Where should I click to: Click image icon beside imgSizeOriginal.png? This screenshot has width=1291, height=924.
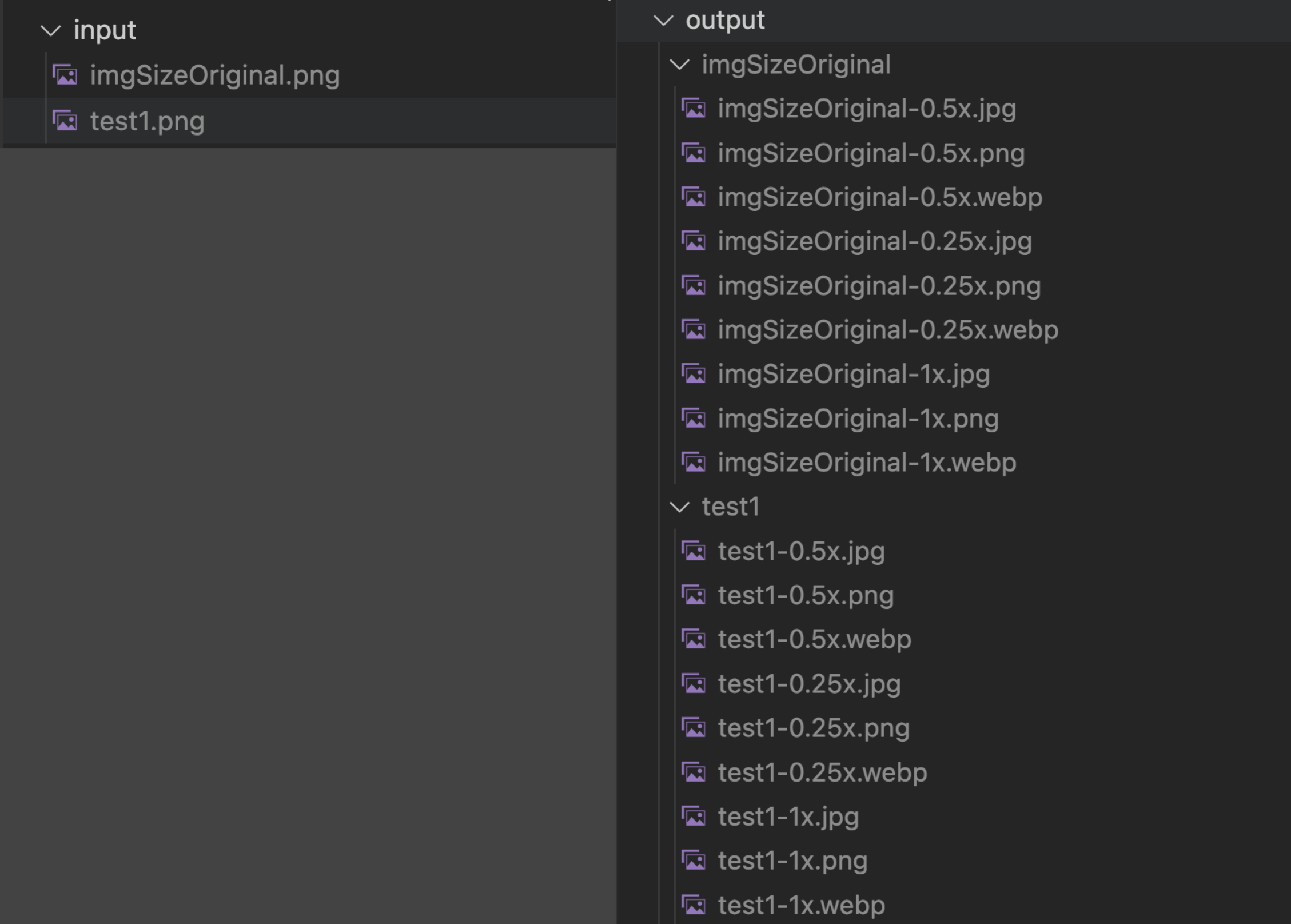coord(65,75)
